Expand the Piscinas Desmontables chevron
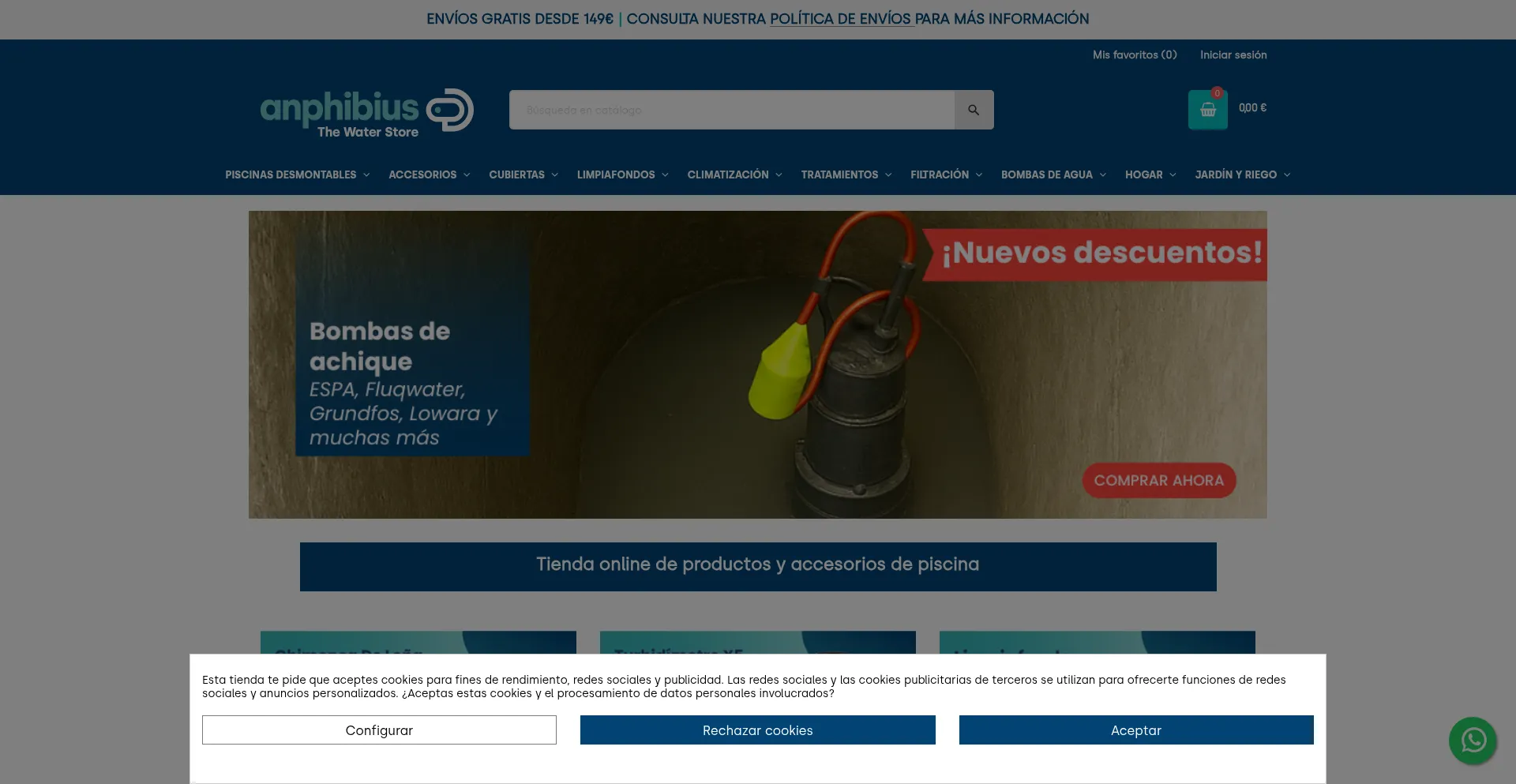Screen dimensions: 1516x784 pyautogui.click(x=366, y=175)
